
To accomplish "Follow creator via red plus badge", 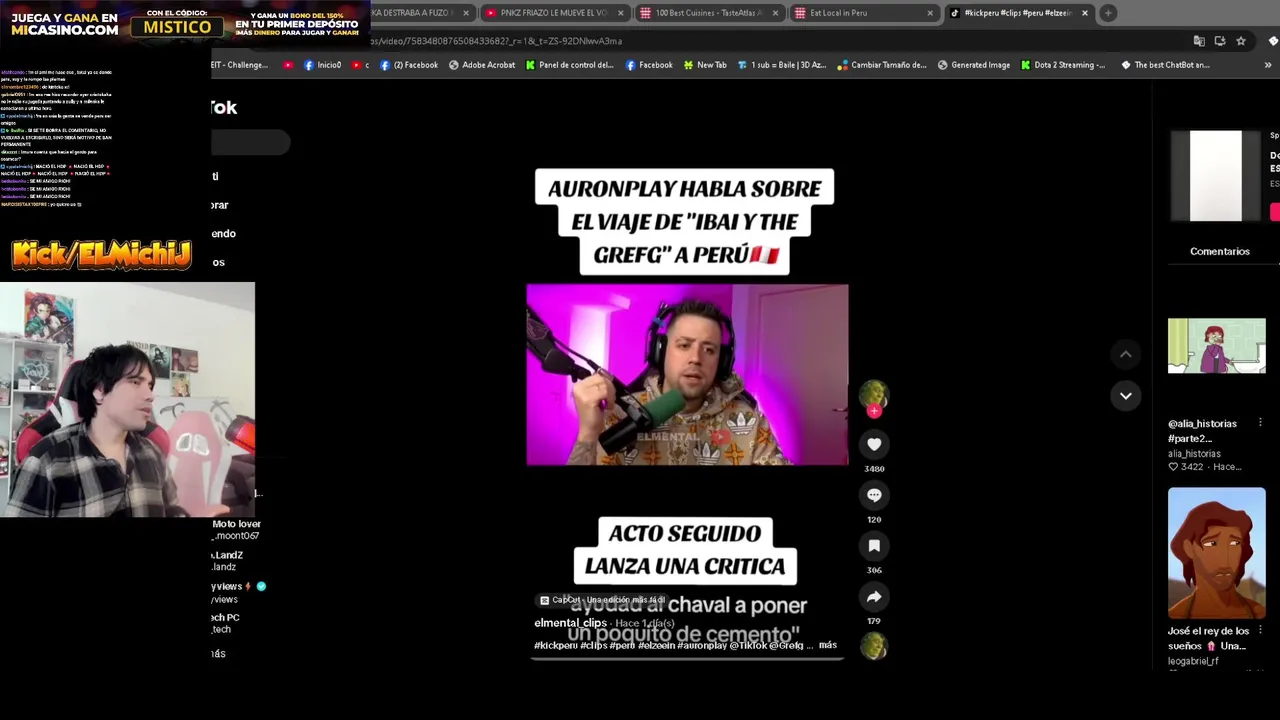I will [874, 411].
